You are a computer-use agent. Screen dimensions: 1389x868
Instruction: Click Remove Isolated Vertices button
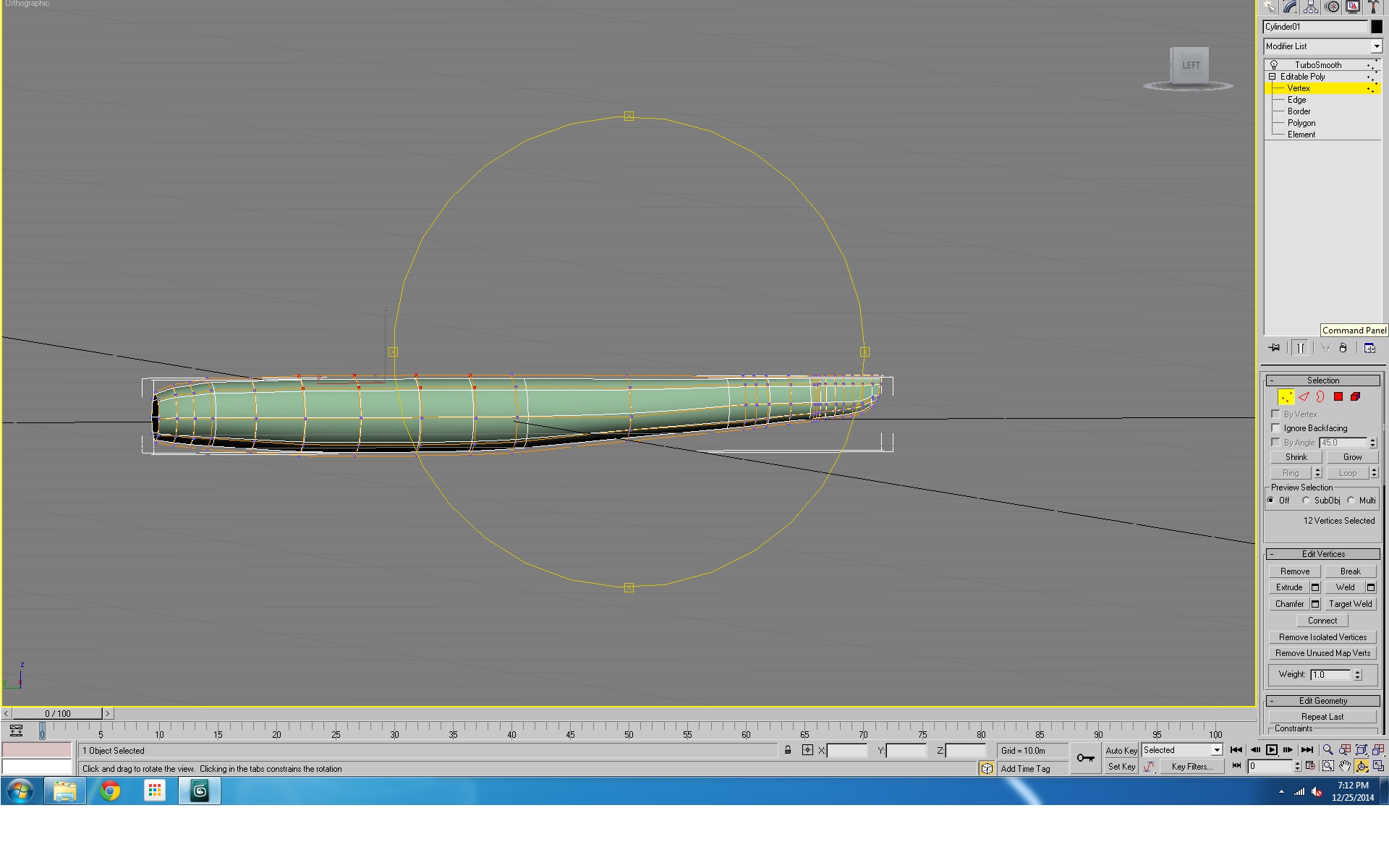1322,637
